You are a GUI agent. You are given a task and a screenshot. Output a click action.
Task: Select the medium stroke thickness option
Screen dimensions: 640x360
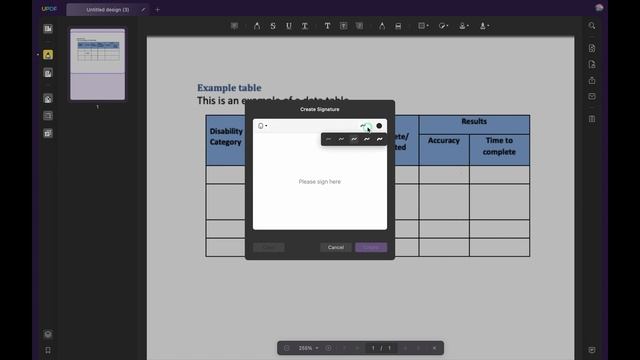pyautogui.click(x=354, y=139)
